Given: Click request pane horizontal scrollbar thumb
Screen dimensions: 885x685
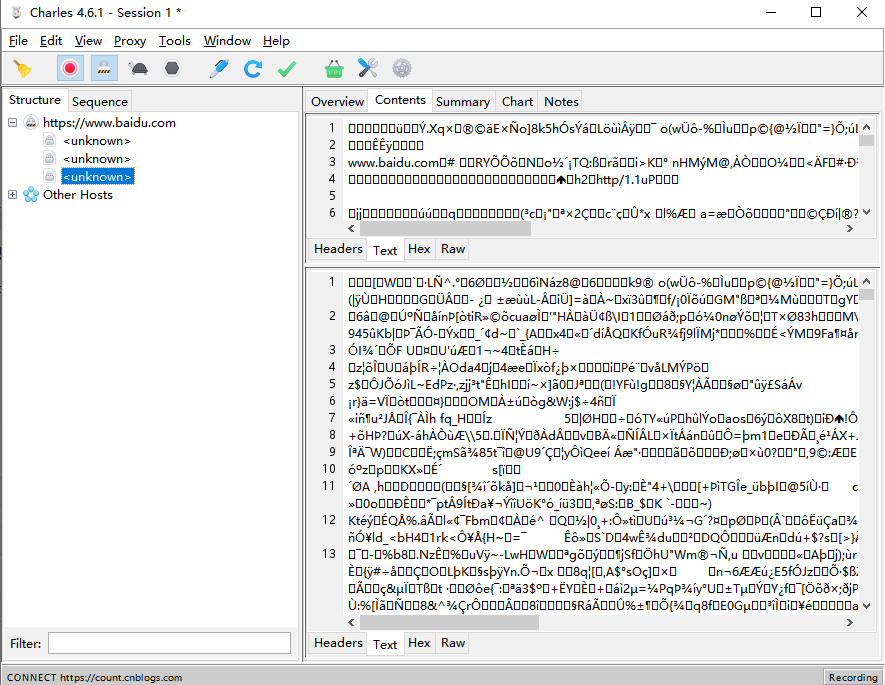Looking at the screenshot, I should (445, 229).
